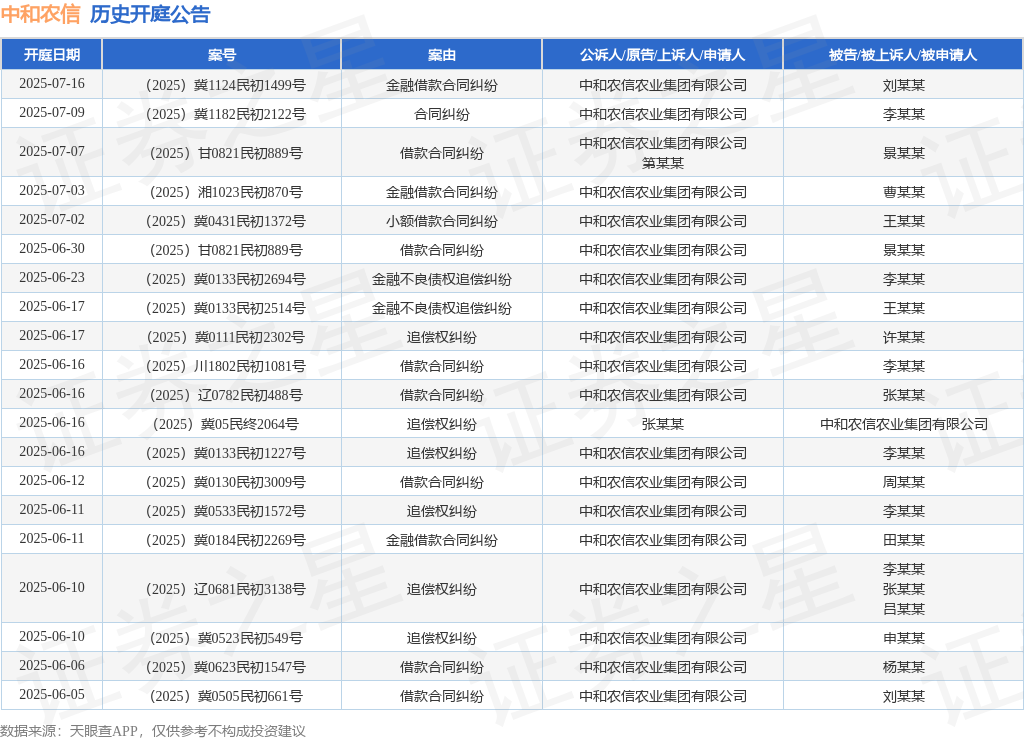This screenshot has height=740, width=1024.
Task: Select defendant 田某某
Action: pyautogui.click(x=904, y=540)
